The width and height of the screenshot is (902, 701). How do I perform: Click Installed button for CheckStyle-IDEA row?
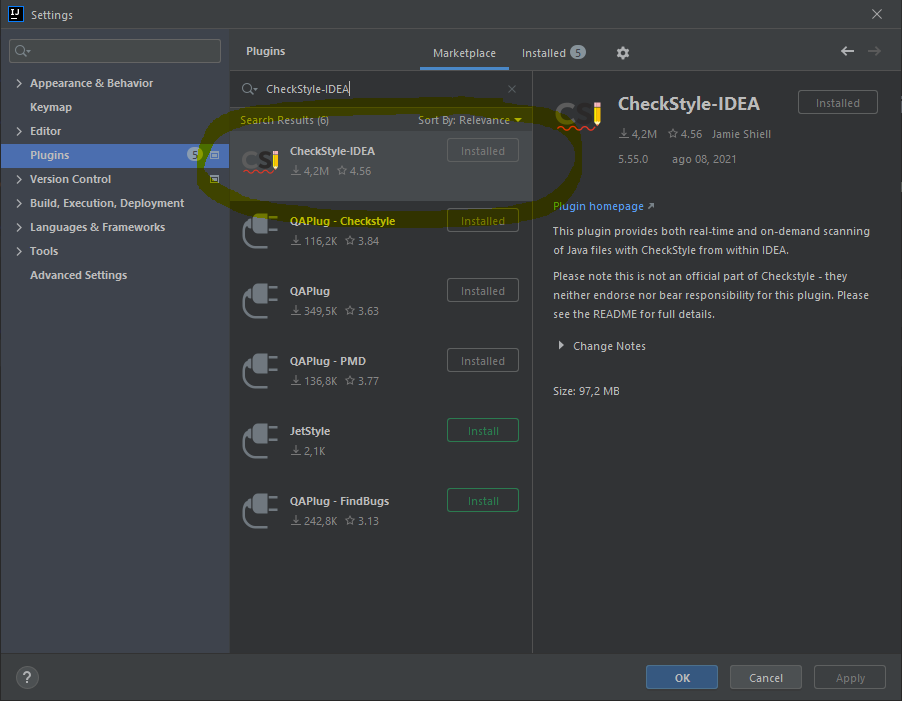click(483, 151)
